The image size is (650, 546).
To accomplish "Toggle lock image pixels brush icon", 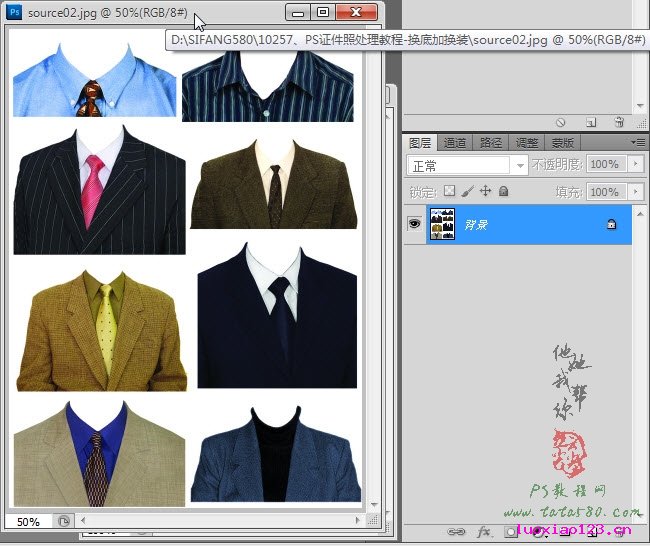I will click(x=467, y=191).
